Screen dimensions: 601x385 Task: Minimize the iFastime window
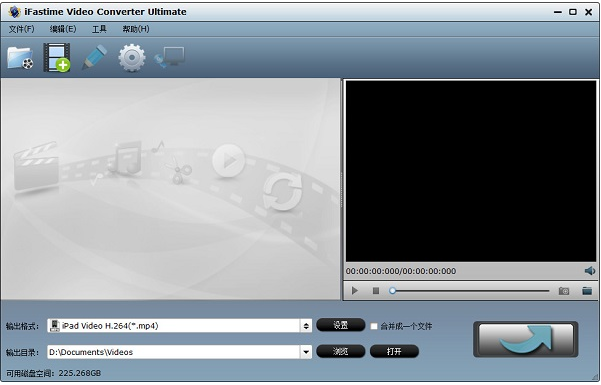click(557, 12)
